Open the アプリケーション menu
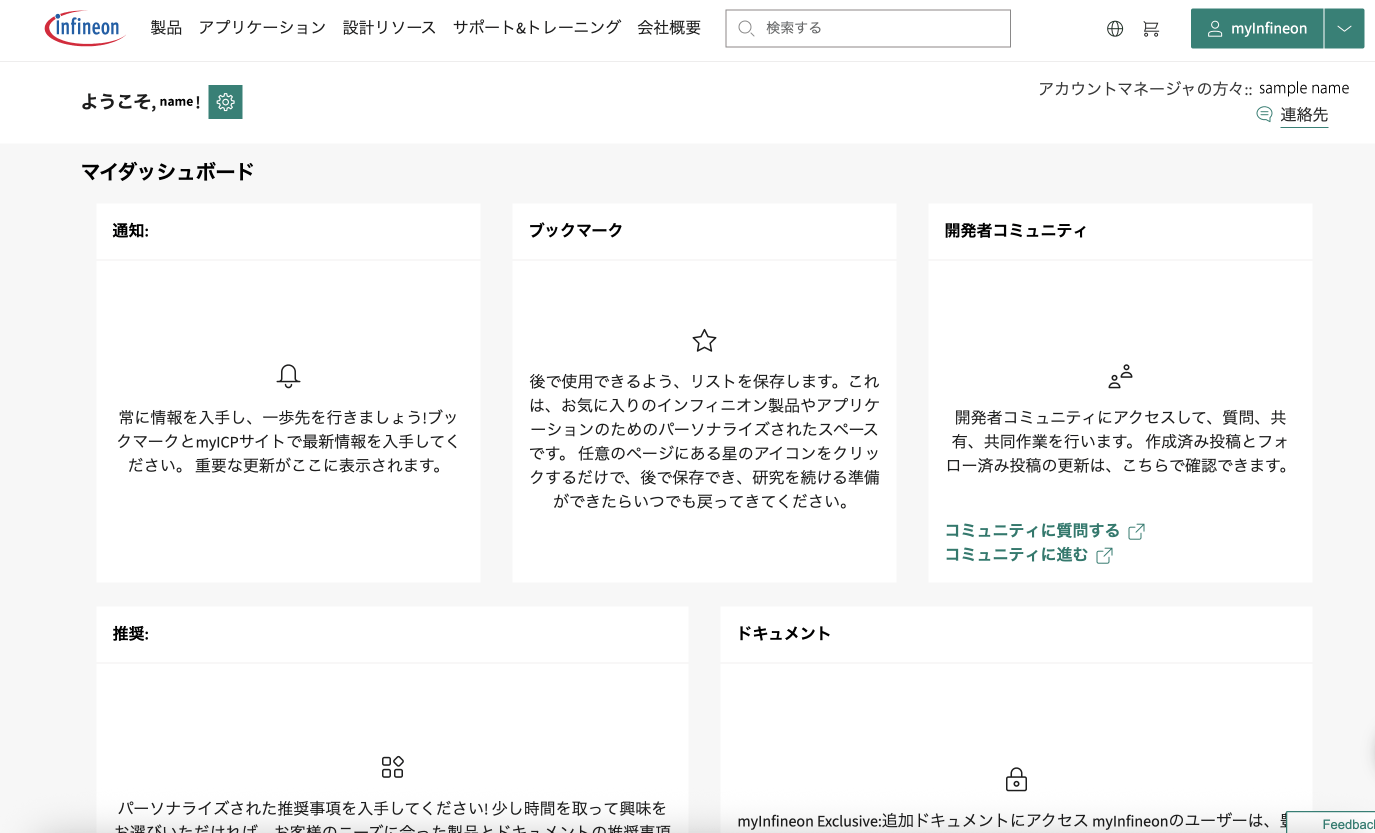This screenshot has width=1375, height=833. point(262,28)
